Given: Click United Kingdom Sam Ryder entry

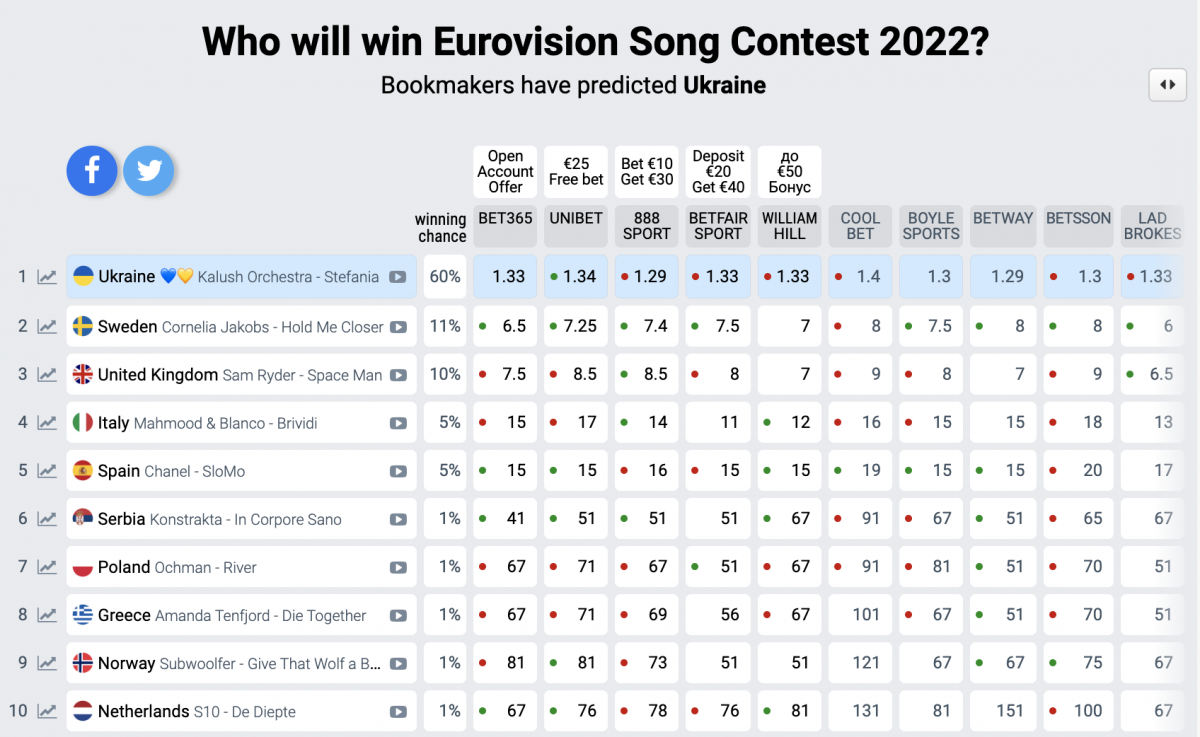Looking at the screenshot, I should 242,375.
